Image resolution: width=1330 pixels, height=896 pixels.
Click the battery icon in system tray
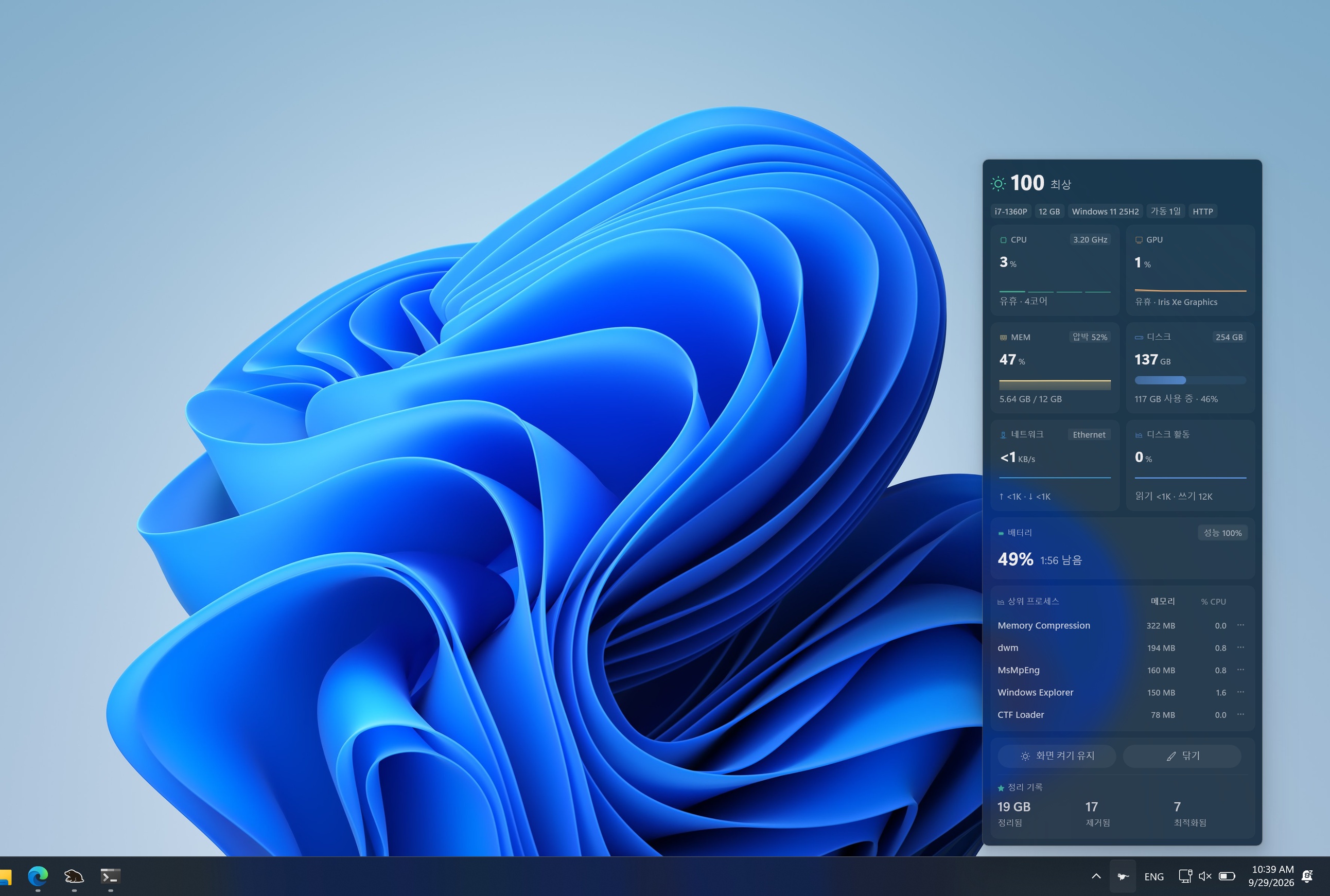coord(1227,876)
